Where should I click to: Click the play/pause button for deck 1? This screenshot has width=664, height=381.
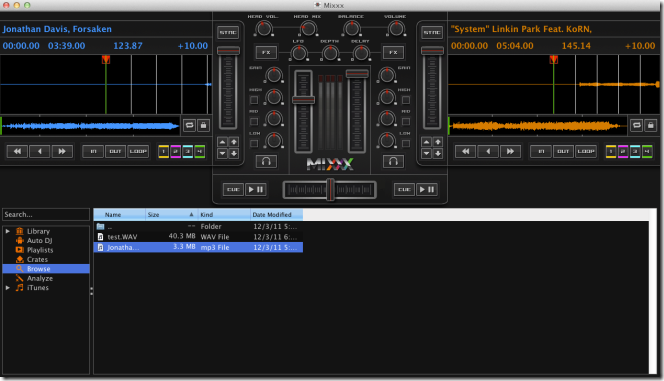point(255,189)
